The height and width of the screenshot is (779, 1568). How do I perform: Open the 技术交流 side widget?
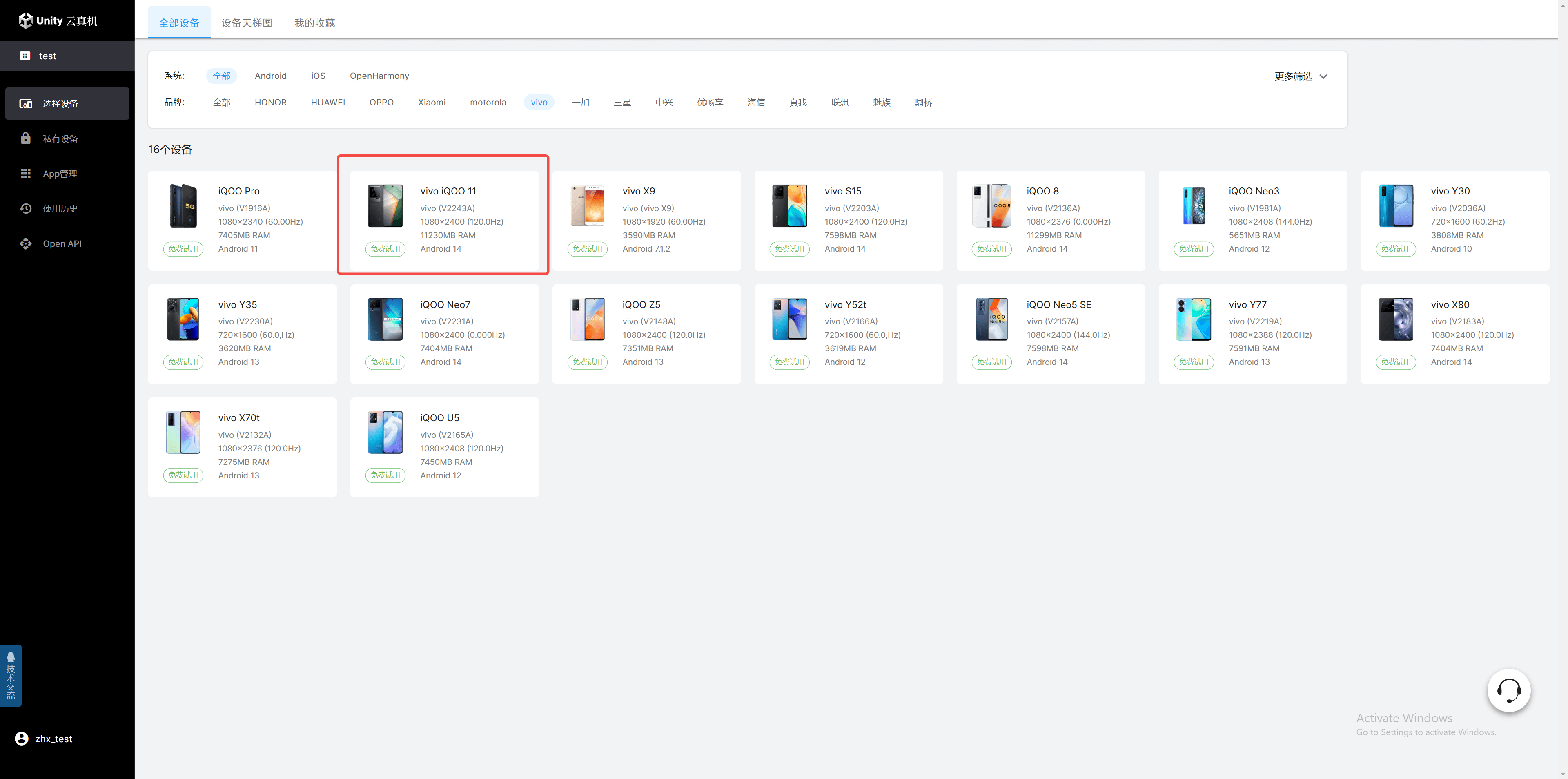coord(10,676)
